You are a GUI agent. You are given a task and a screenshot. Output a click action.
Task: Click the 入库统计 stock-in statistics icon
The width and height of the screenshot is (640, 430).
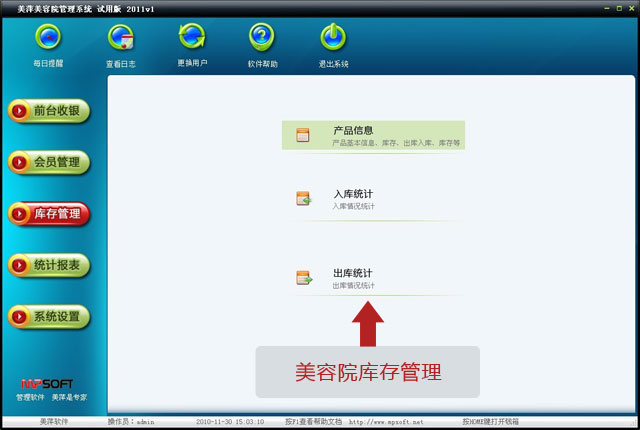303,198
